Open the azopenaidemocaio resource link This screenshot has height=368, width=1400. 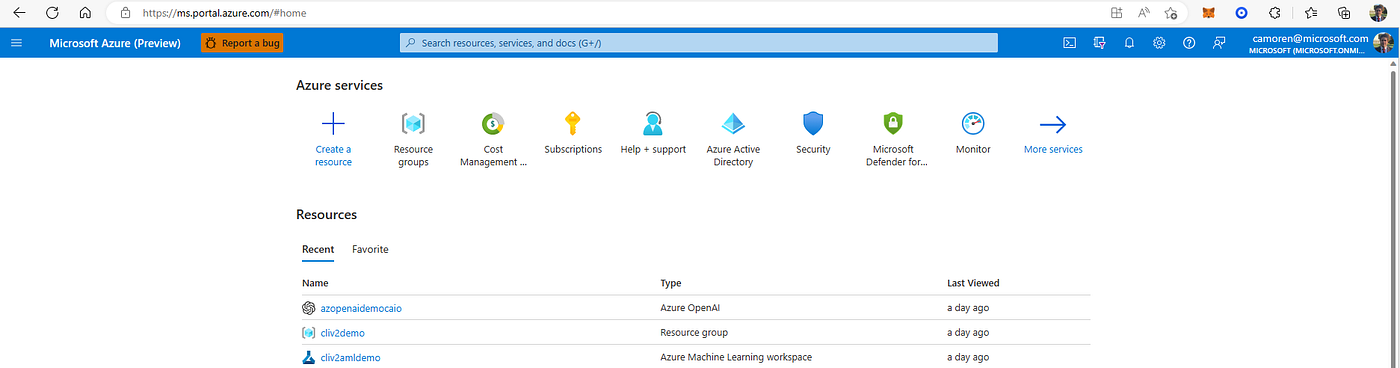point(361,308)
